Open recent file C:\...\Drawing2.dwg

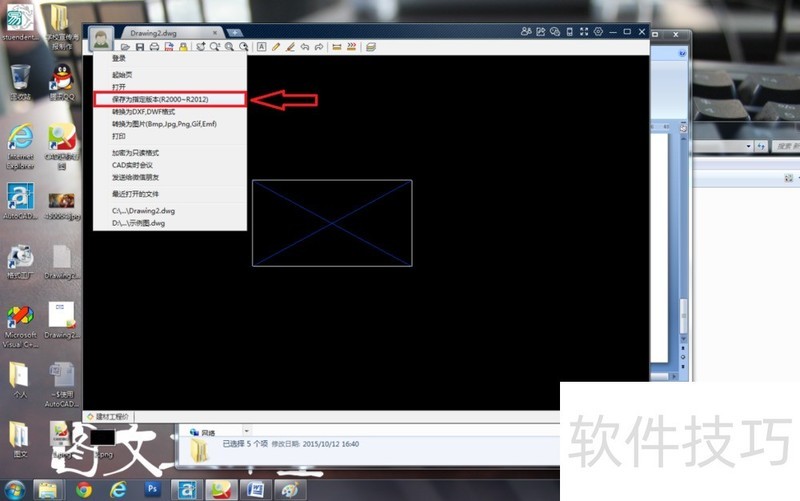point(143,211)
